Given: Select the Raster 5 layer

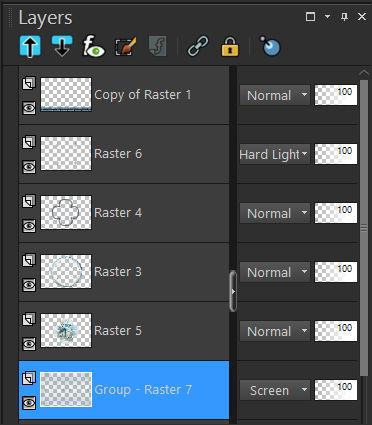Looking at the screenshot, I should pos(124,331).
